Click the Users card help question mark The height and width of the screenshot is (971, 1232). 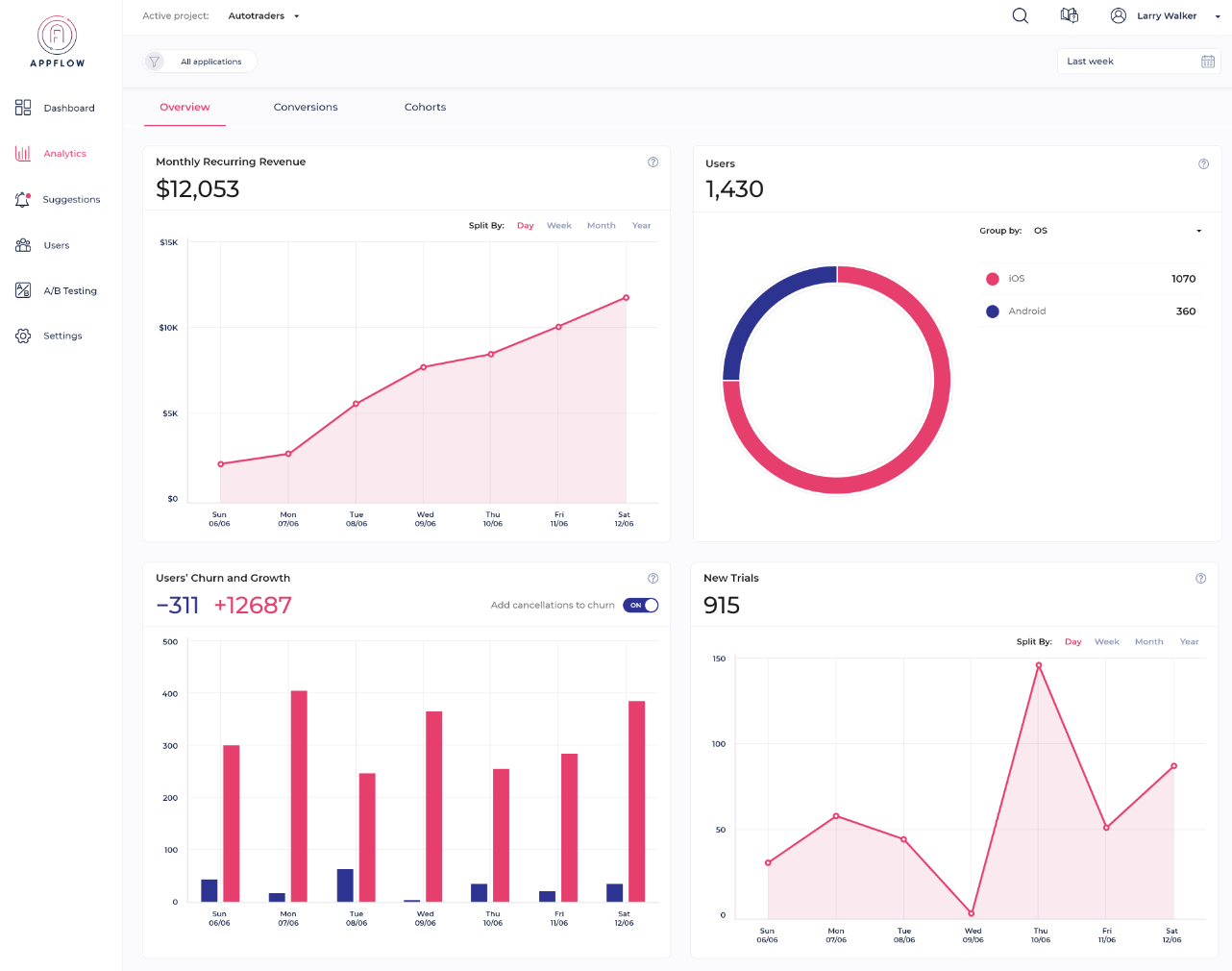pyautogui.click(x=1203, y=163)
